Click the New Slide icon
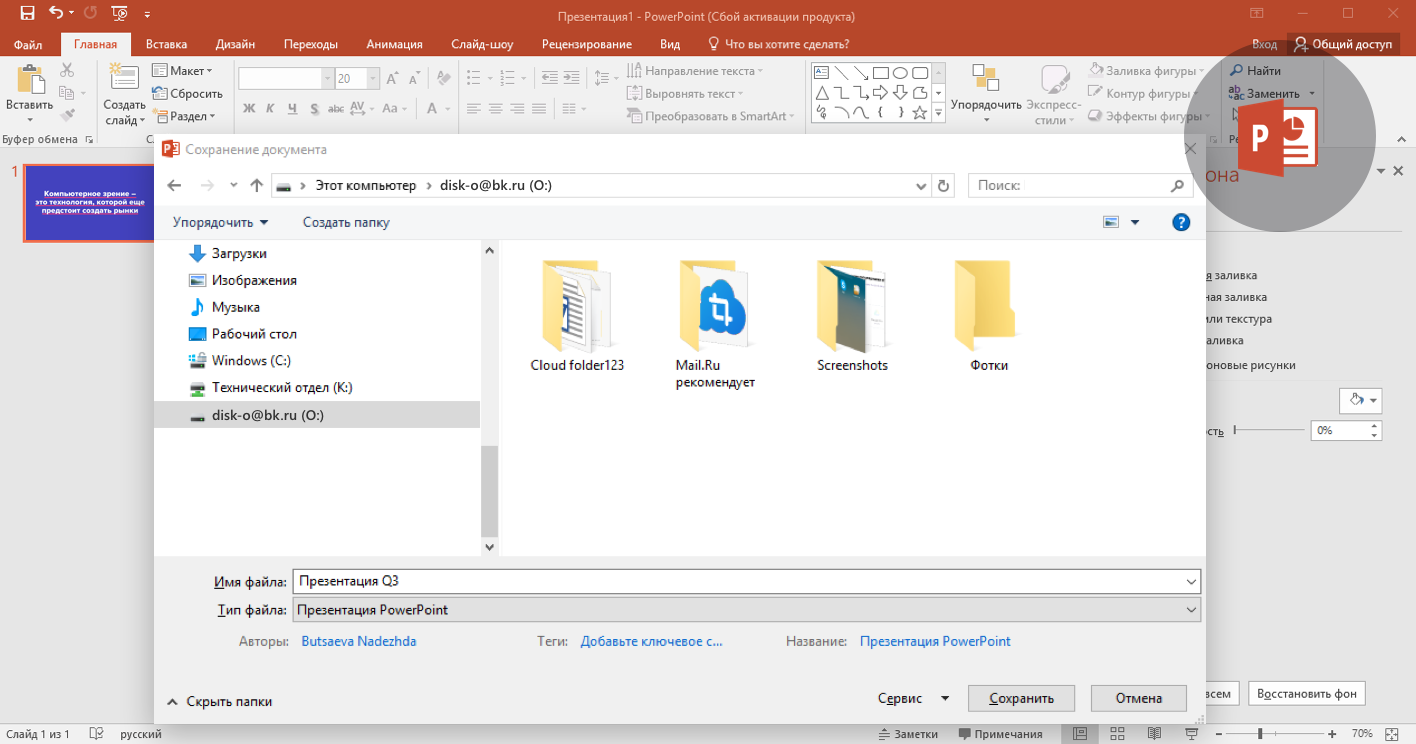1416x744 pixels. pos(124,79)
